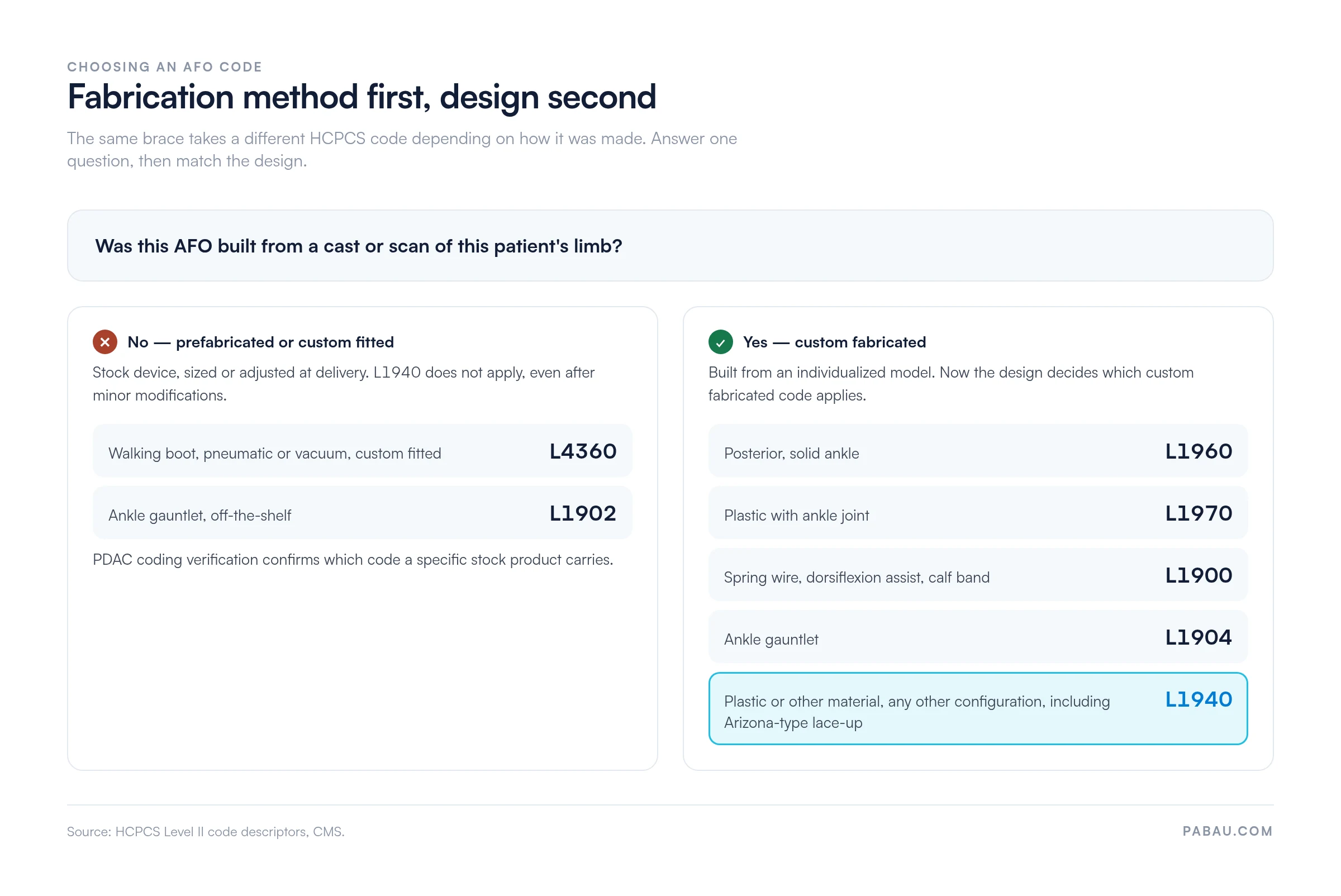Click the blue L1940 code text
The height and width of the screenshot is (896, 1341).
click(x=1199, y=700)
